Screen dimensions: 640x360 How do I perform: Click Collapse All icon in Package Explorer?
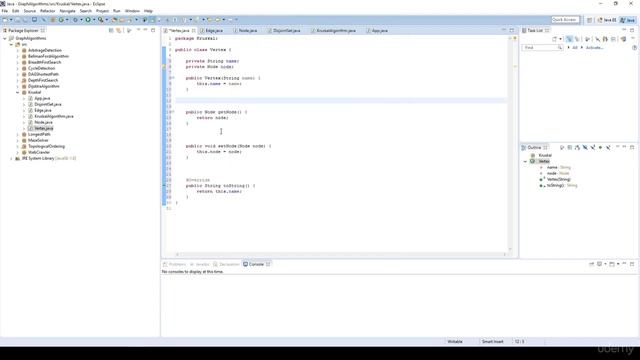click(x=111, y=31)
